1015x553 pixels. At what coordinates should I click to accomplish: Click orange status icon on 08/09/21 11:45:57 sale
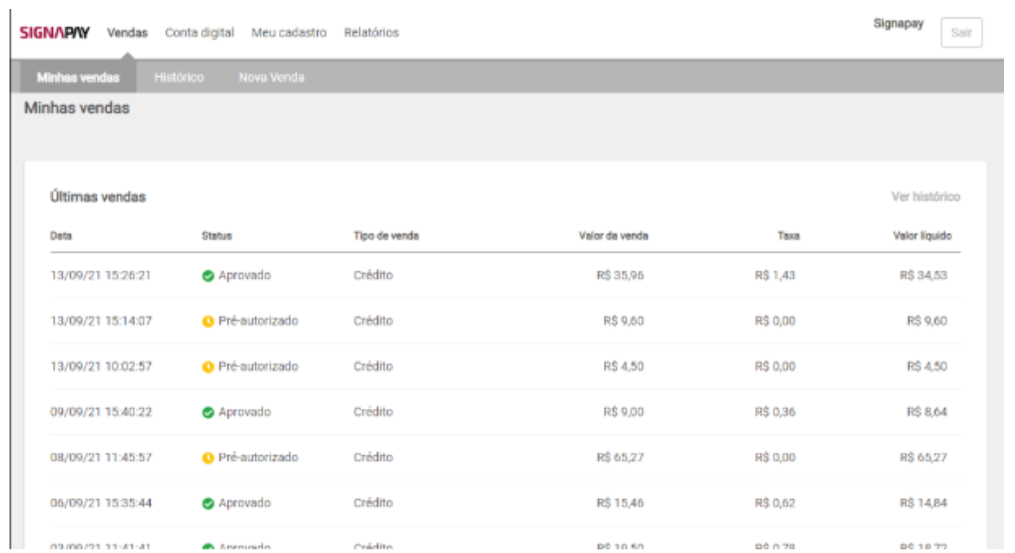coord(207,458)
